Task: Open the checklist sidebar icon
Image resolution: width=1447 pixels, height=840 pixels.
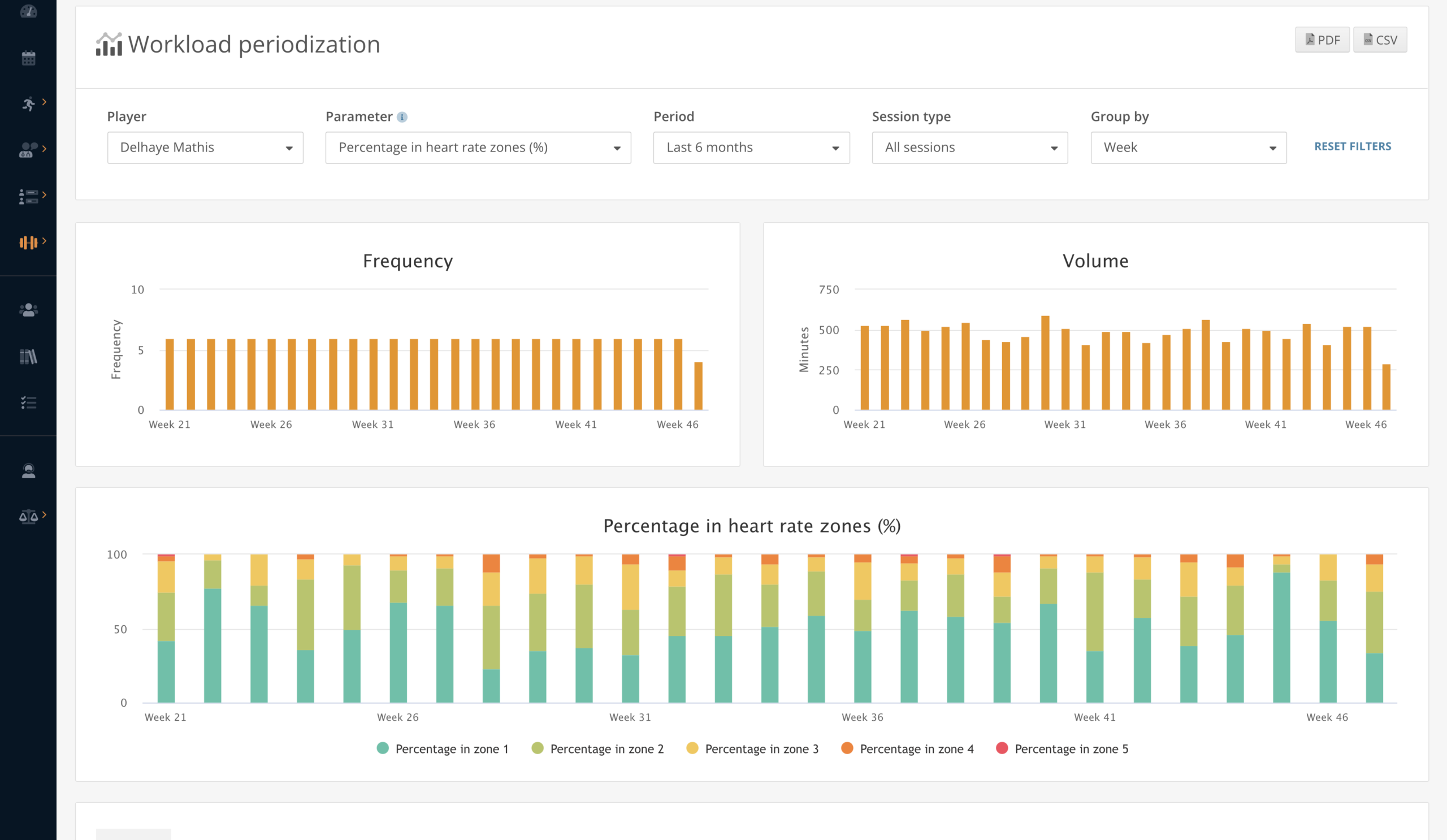Action: tap(28, 402)
